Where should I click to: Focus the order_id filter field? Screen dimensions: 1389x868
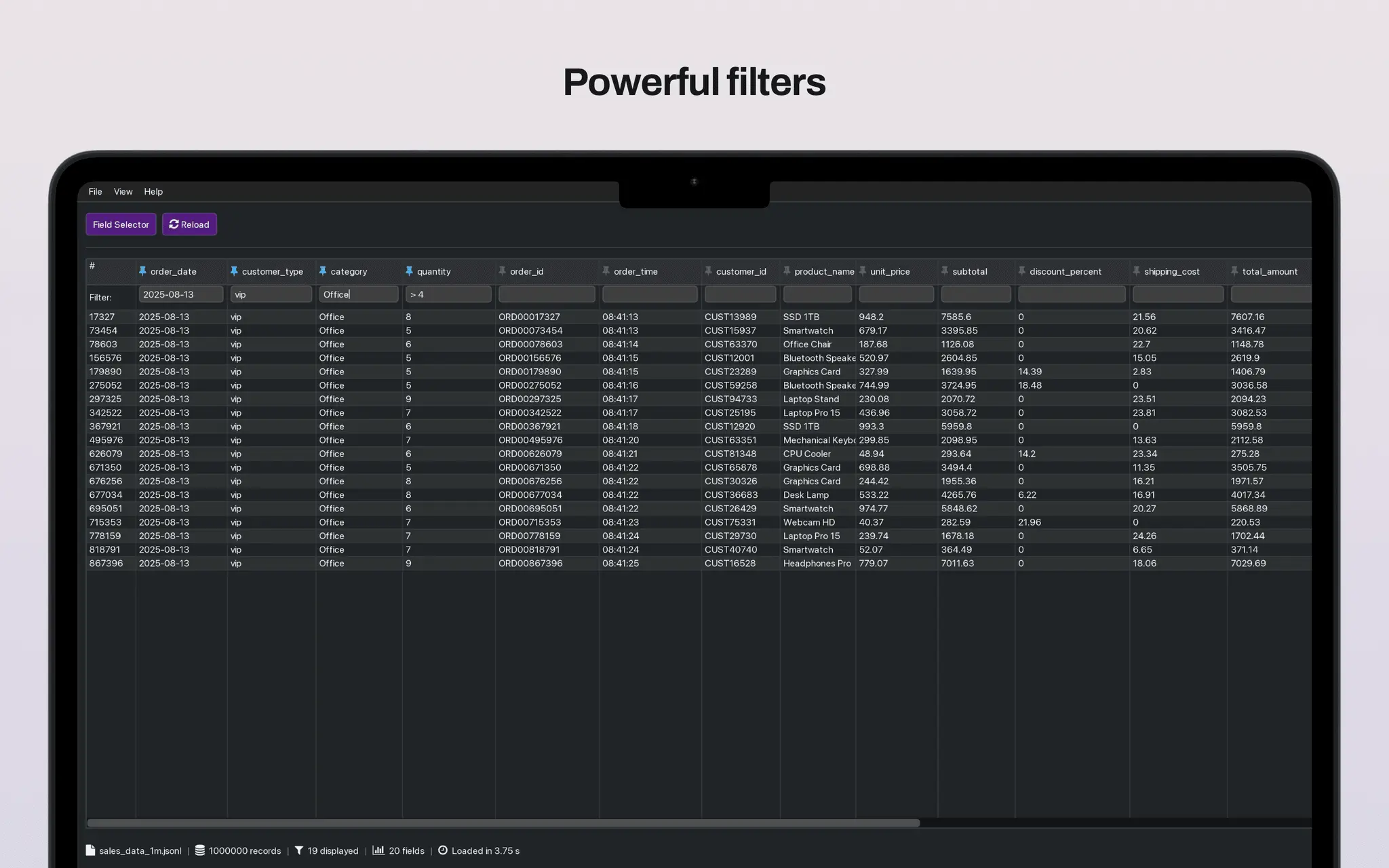[547, 294]
